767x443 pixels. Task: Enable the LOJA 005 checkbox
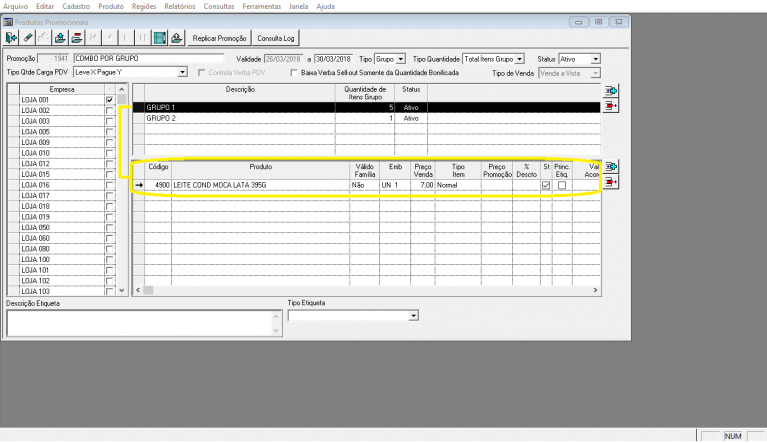tap(110, 132)
